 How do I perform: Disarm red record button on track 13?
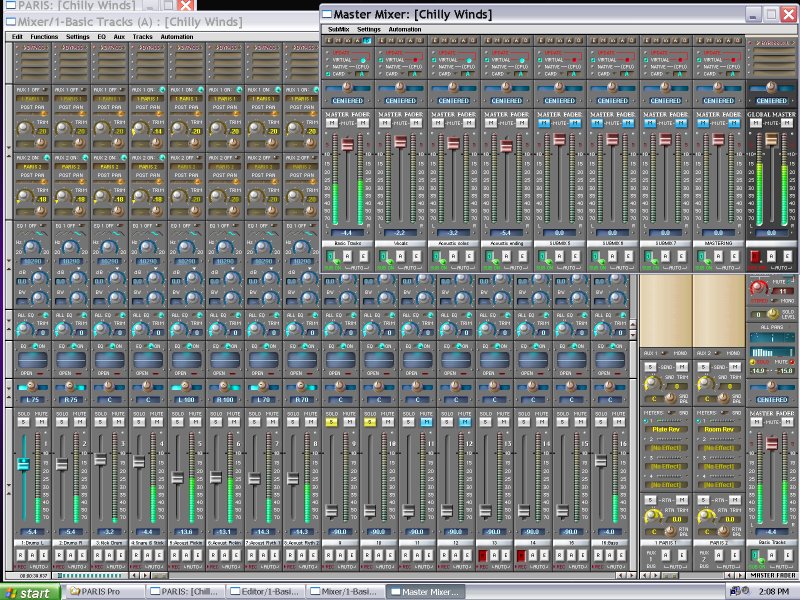(483, 555)
